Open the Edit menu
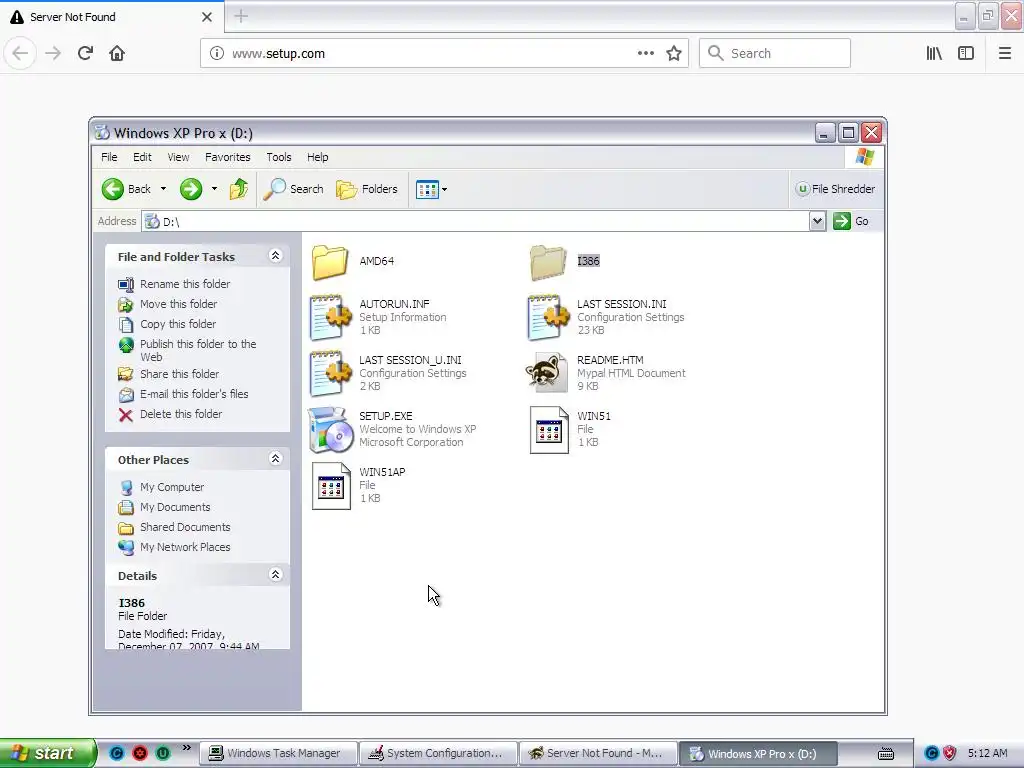This screenshot has height=768, width=1024. click(x=142, y=157)
